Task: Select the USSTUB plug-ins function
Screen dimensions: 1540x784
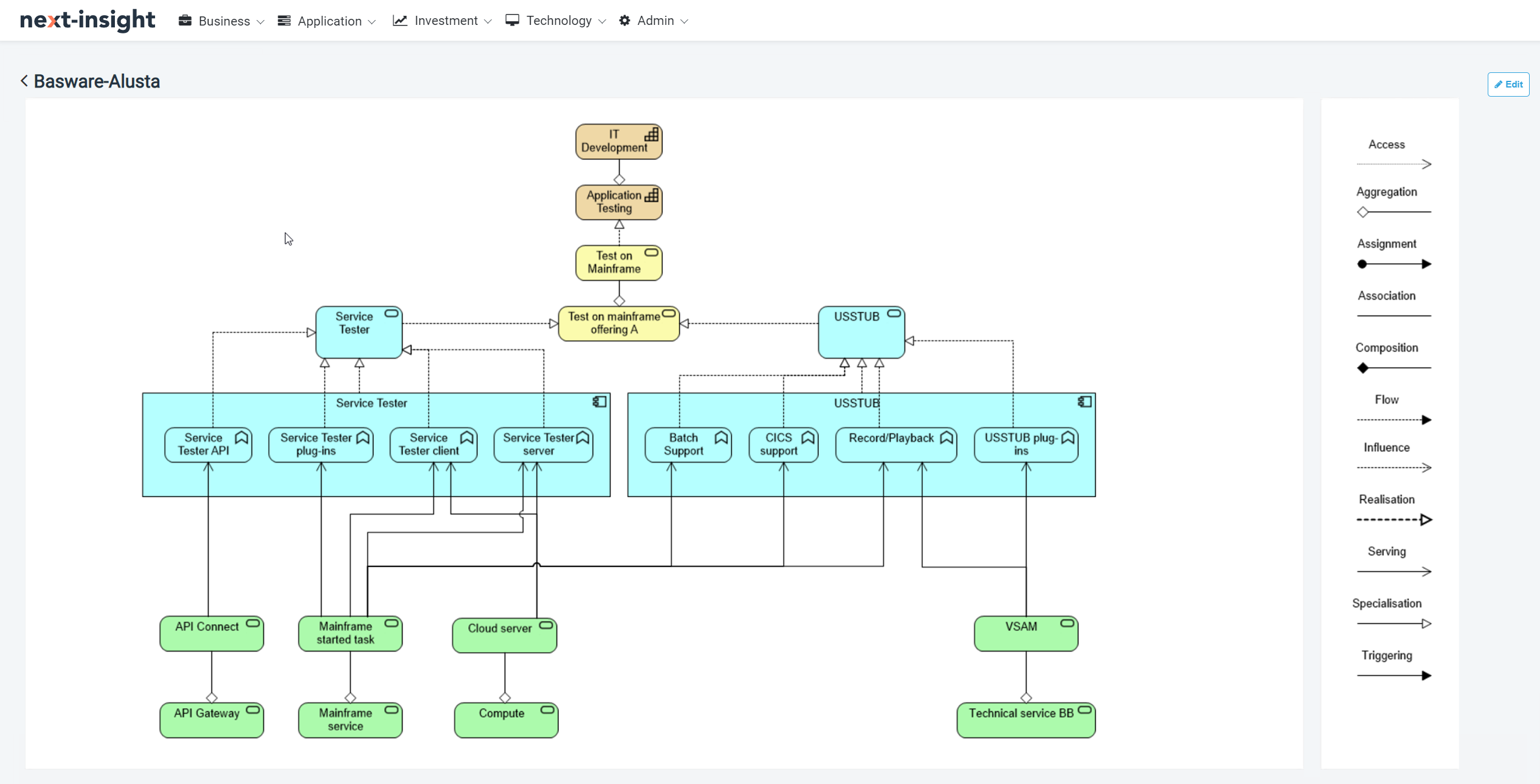Action: tap(1026, 445)
